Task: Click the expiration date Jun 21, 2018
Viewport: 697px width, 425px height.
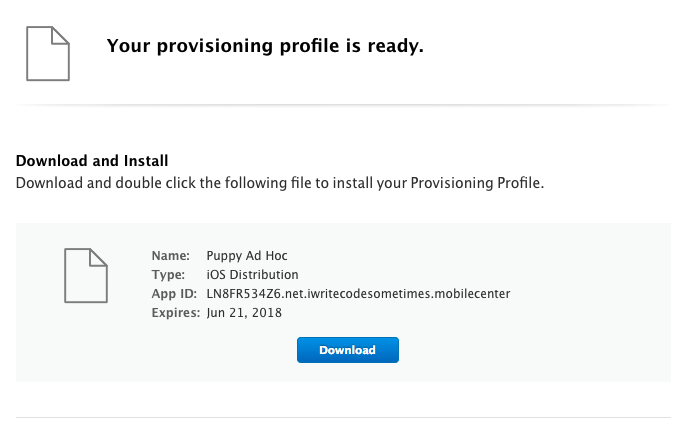Action: (x=244, y=313)
